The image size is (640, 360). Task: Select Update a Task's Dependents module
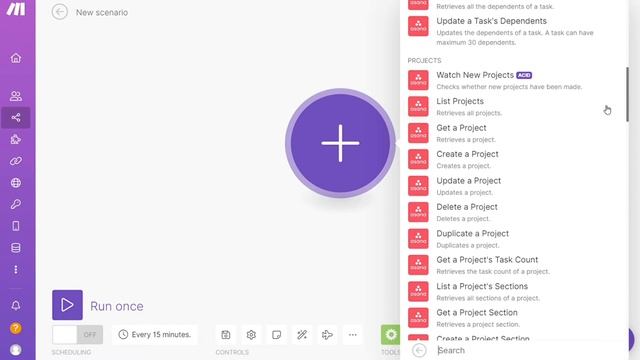point(513,31)
